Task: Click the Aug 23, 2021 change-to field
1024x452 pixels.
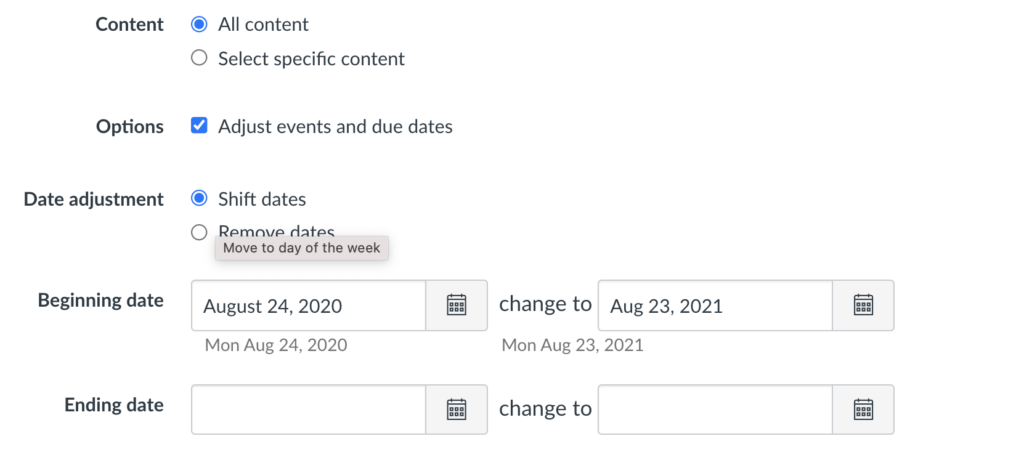Action: pyautogui.click(x=715, y=306)
